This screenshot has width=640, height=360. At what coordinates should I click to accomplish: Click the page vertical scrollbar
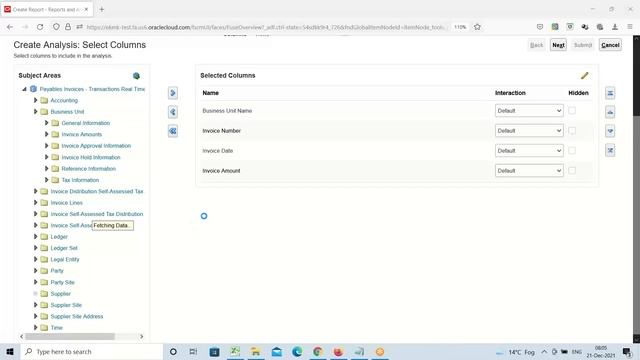click(x=636, y=78)
